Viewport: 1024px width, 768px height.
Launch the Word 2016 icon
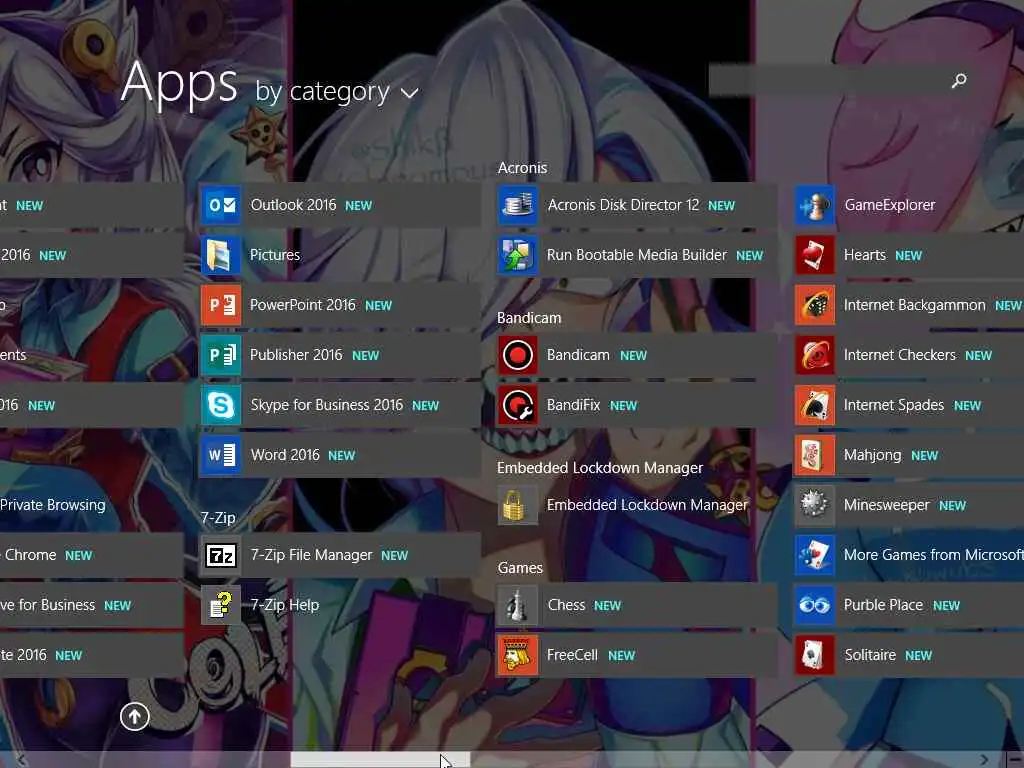(x=221, y=455)
